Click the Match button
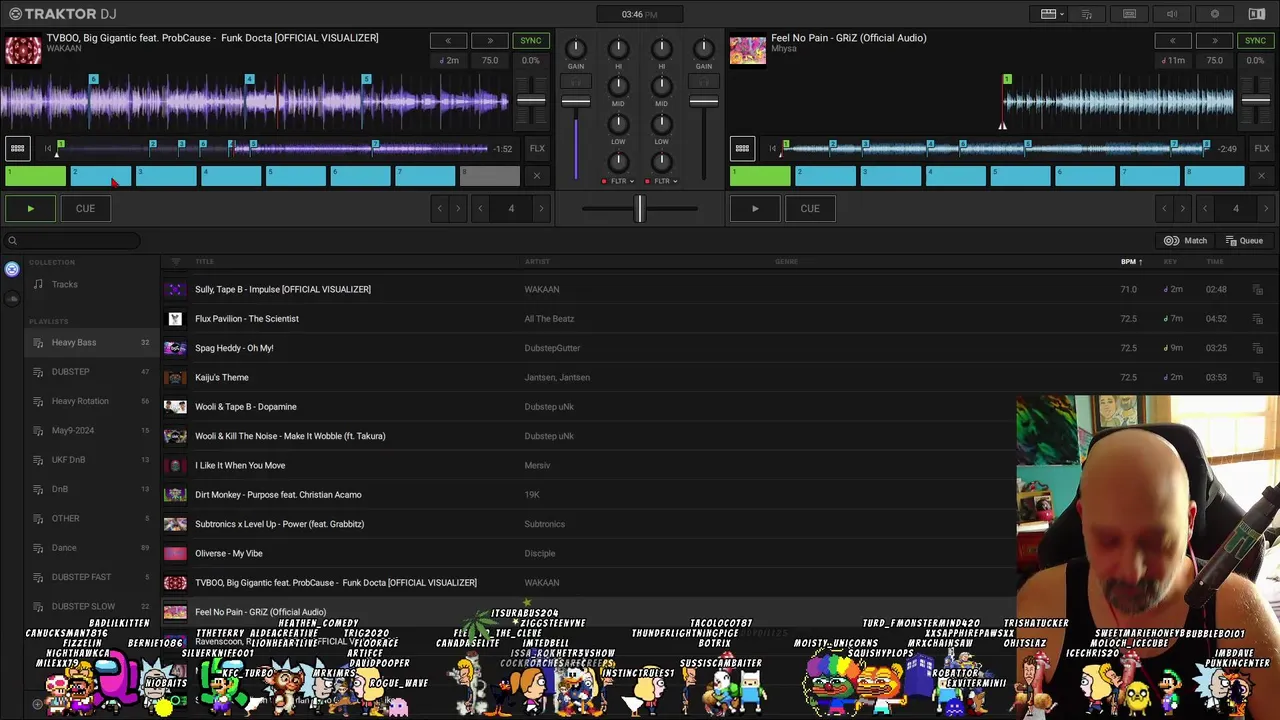This screenshot has width=1280, height=720. (x=1186, y=241)
